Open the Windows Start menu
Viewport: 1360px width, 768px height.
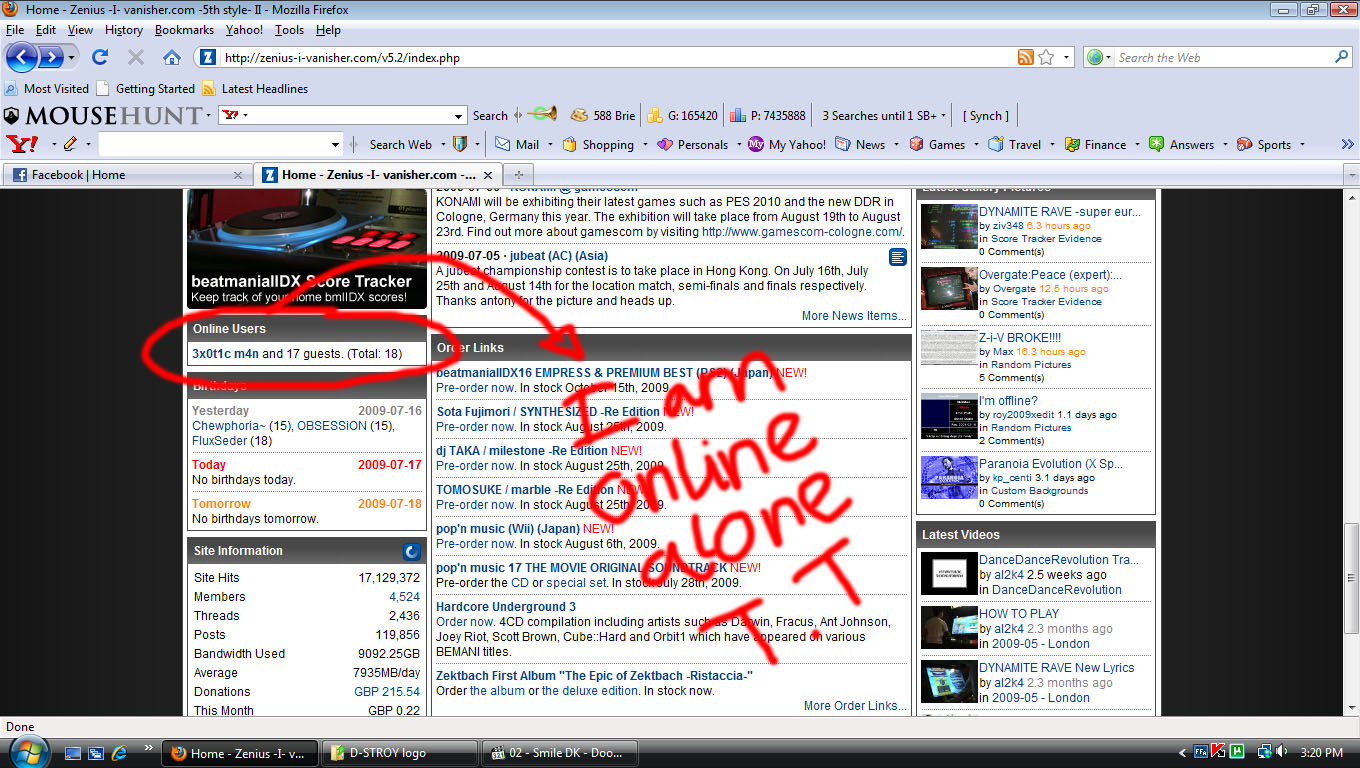click(x=28, y=751)
